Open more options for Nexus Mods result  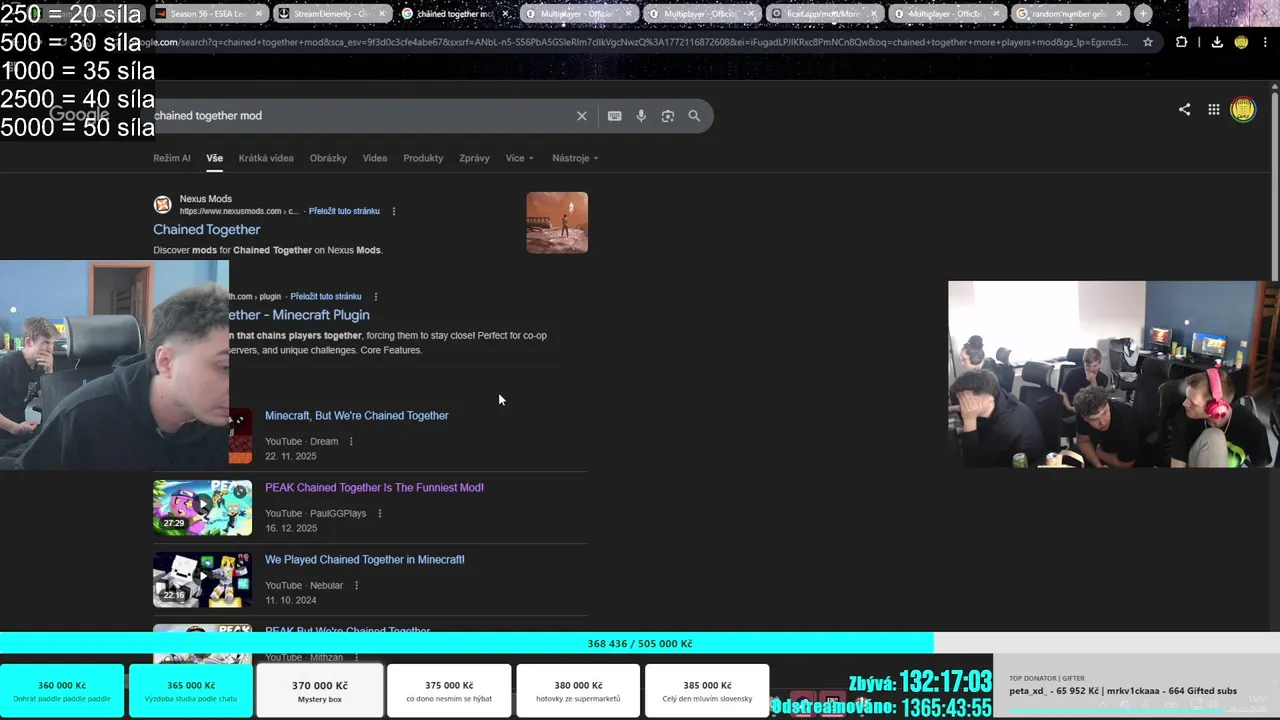394,211
